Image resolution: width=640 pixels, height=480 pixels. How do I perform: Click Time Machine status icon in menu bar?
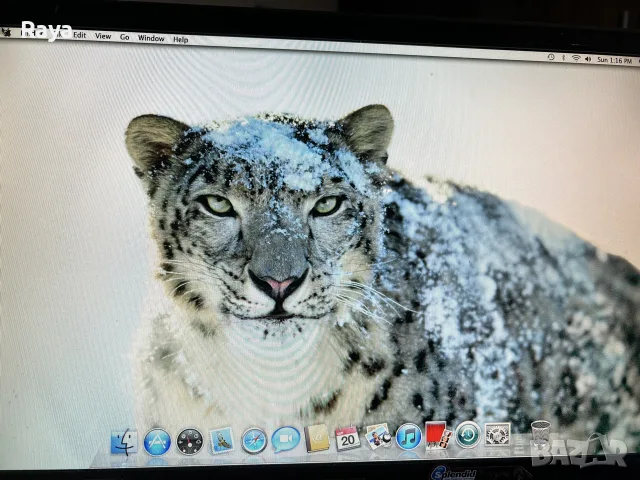[551, 57]
